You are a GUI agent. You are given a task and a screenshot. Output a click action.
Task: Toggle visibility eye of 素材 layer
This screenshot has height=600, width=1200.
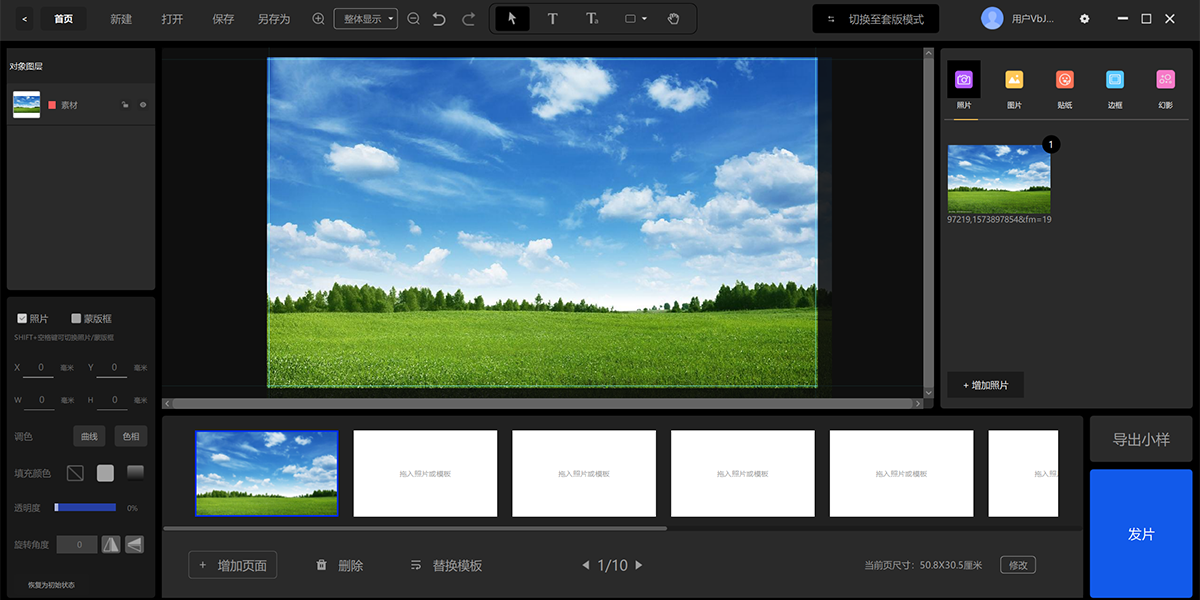[x=143, y=104]
